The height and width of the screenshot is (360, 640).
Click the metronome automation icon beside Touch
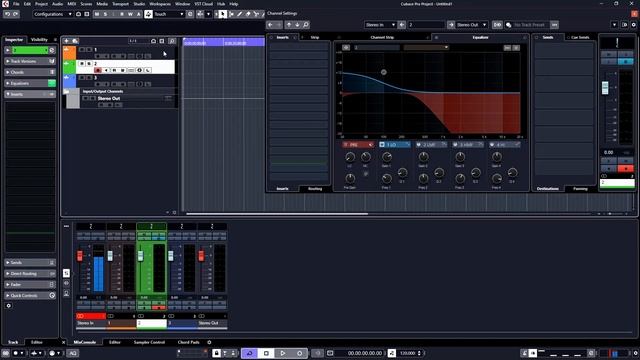pos(149,14)
